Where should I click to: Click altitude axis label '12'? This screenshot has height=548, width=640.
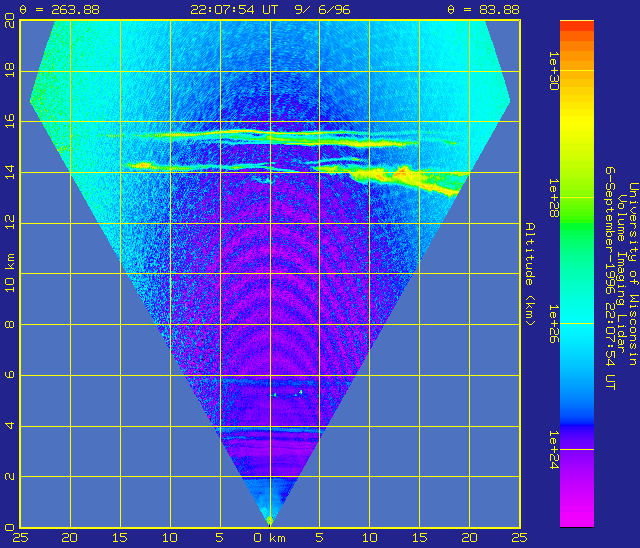(10, 222)
